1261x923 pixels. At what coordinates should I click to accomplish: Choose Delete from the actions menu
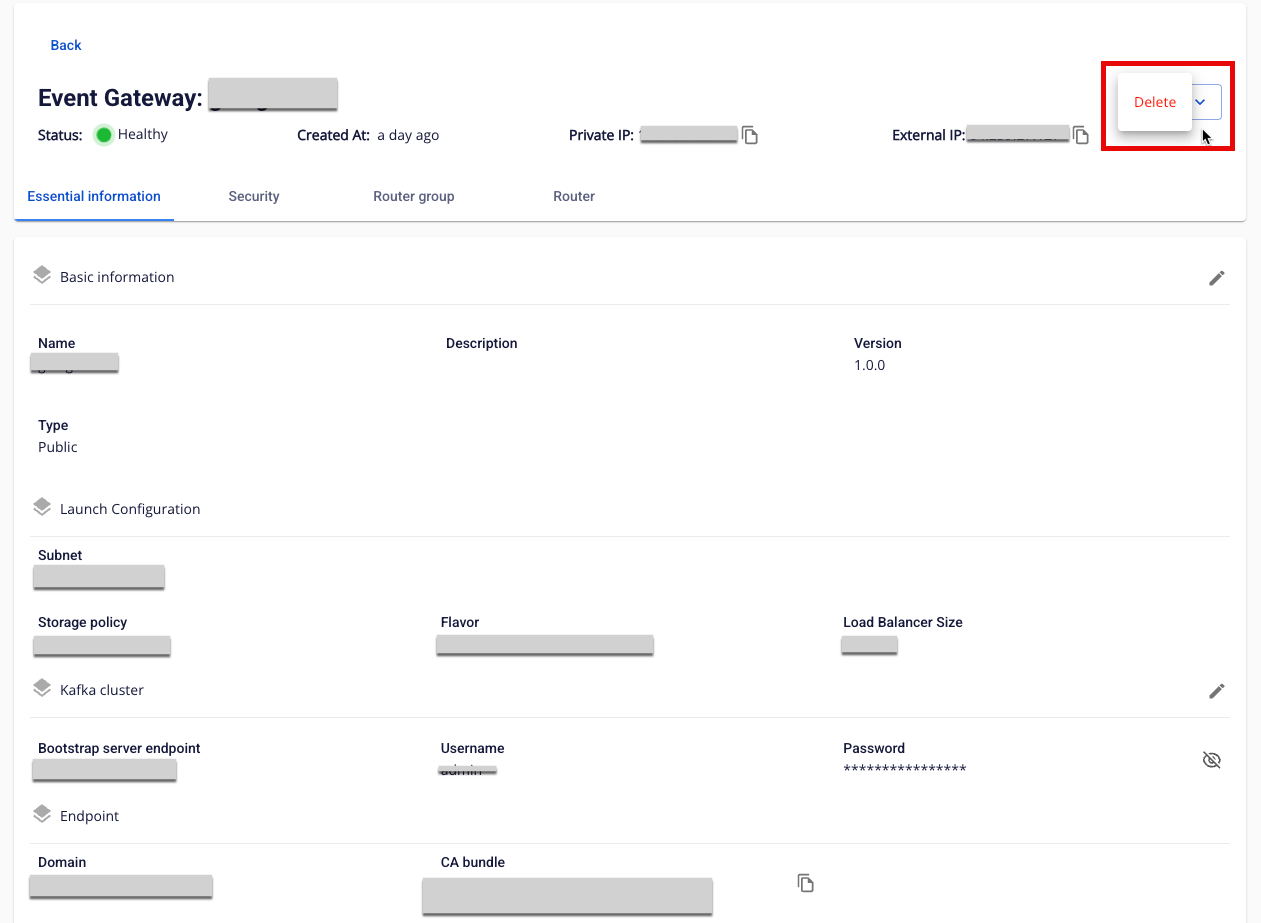(x=1155, y=102)
